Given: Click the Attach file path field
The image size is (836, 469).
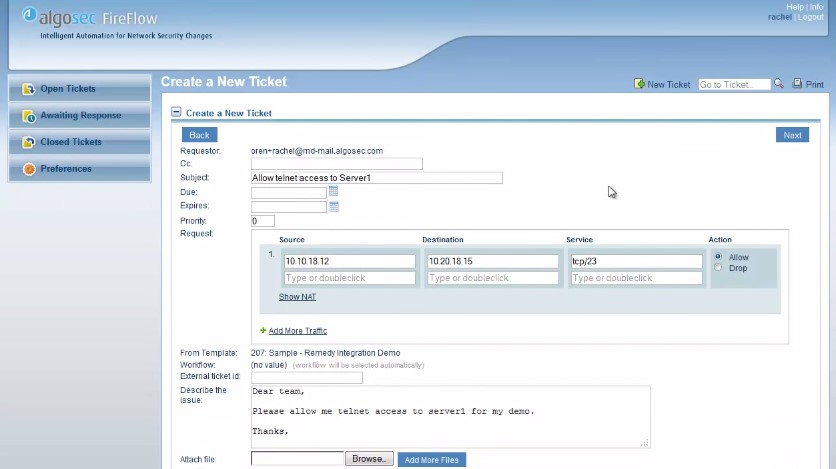Looking at the screenshot, I should coord(297,458).
